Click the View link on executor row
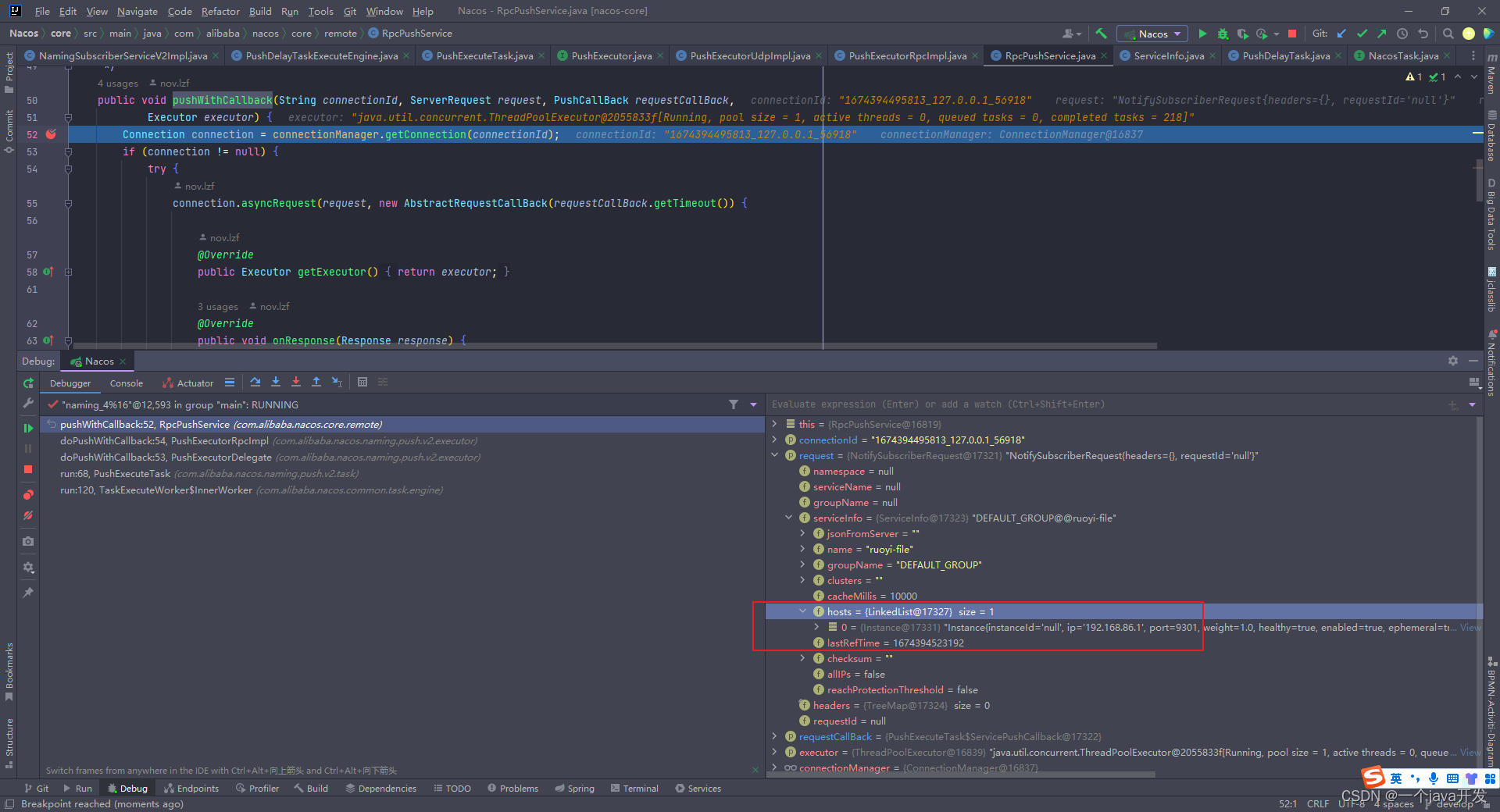Viewport: 1500px width, 812px height. (x=1470, y=752)
